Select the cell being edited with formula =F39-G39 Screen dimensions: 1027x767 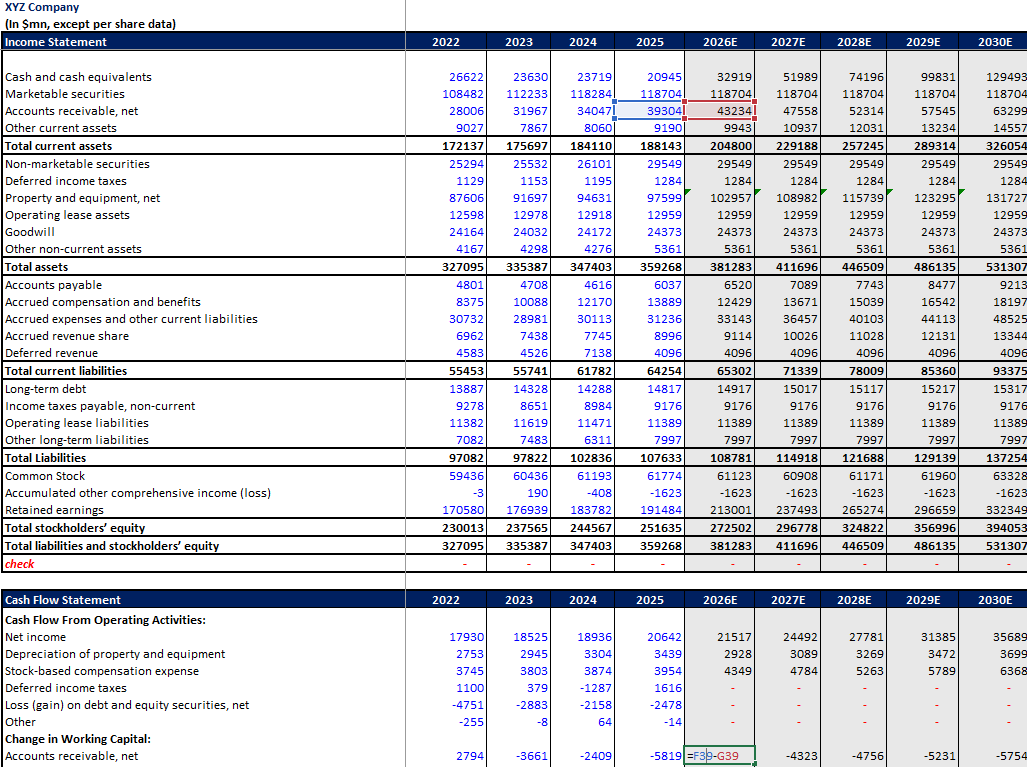point(718,756)
